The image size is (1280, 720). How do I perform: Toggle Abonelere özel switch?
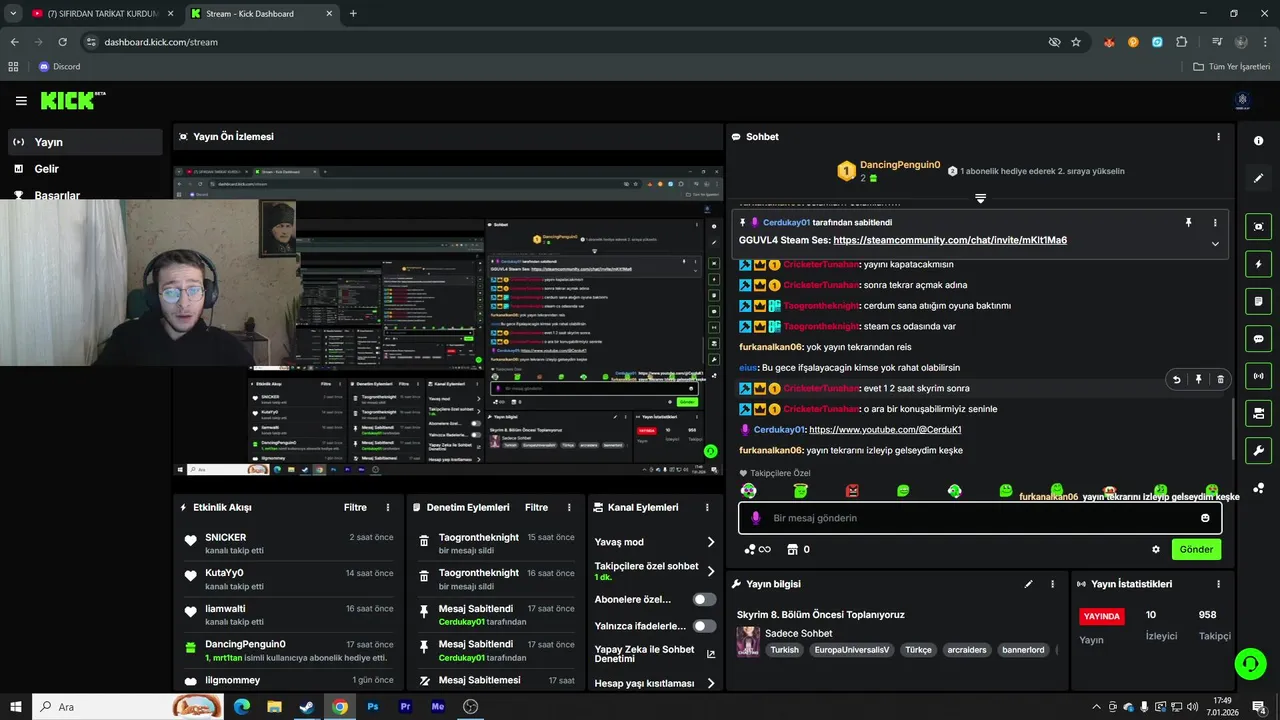pos(705,599)
